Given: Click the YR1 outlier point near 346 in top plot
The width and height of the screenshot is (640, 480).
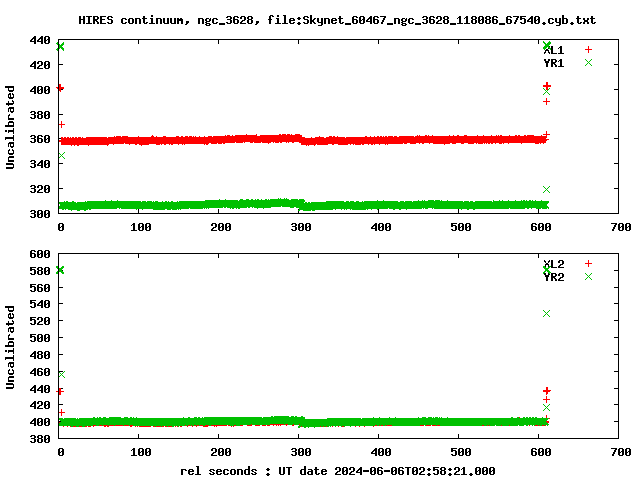Looking at the screenshot, I should click(62, 156).
